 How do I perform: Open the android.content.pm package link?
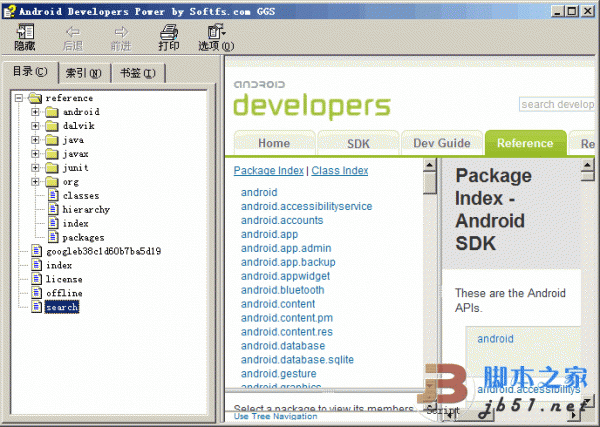tap(287, 318)
